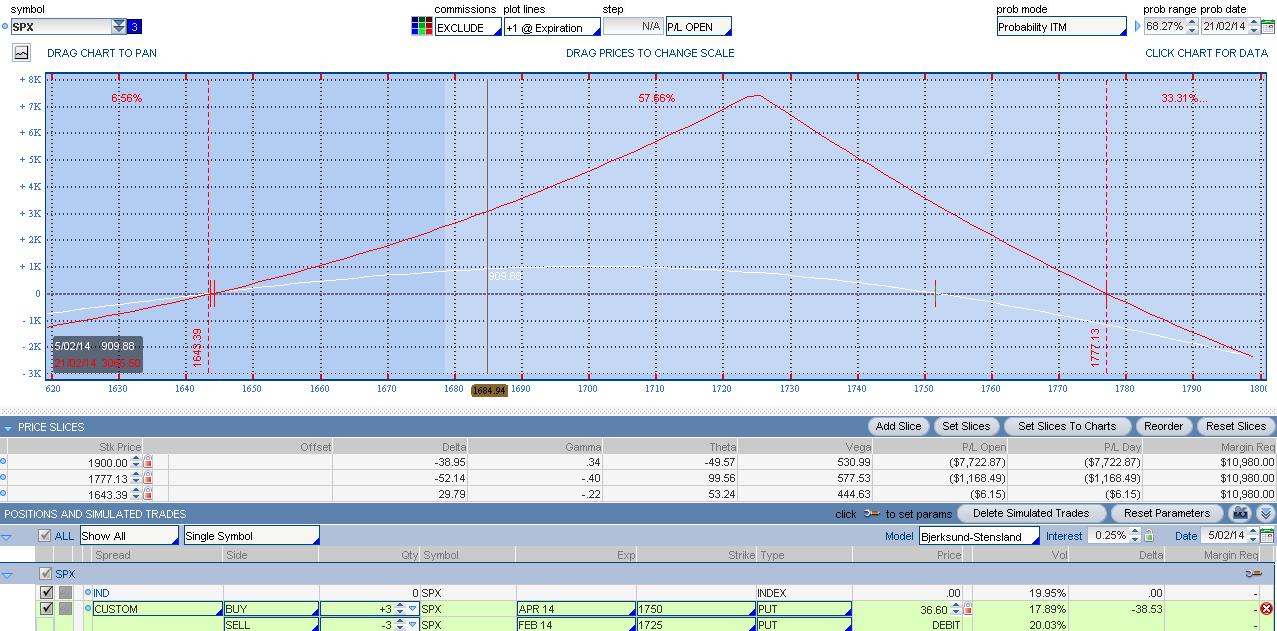Open the color grid settings icon beside commissions
Image resolution: width=1277 pixels, height=631 pixels.
click(421, 27)
